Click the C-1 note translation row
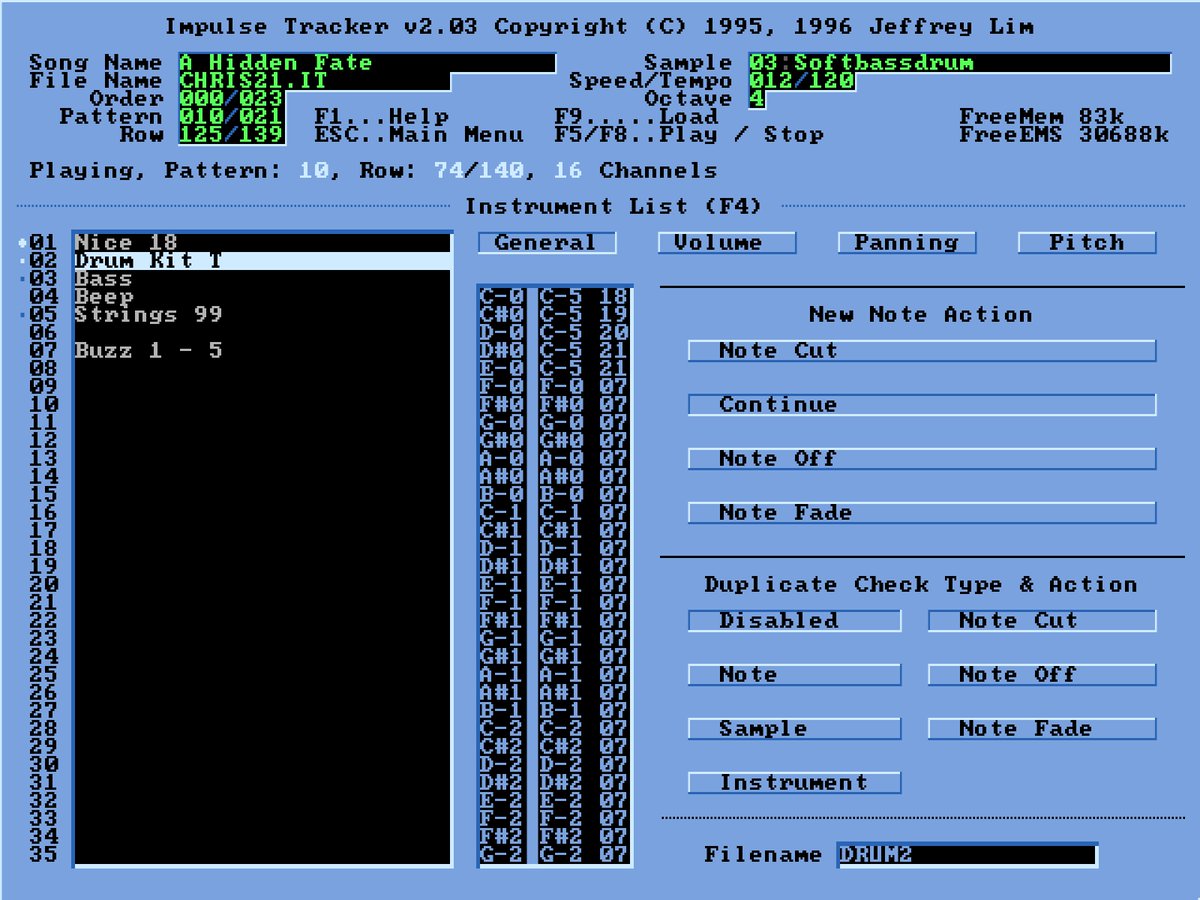Viewport: 1200px width, 900px height. [x=555, y=513]
